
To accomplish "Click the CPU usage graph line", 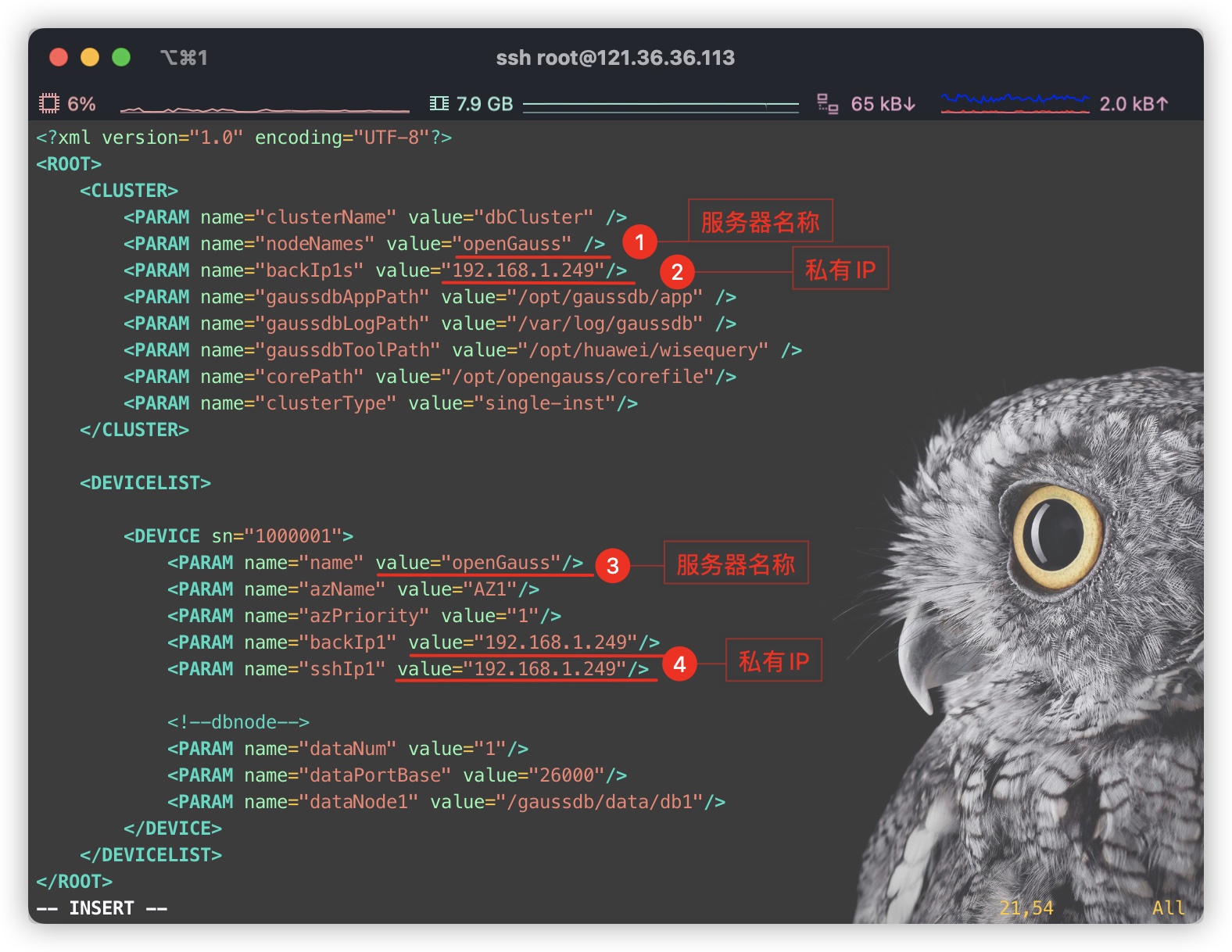I will pyautogui.click(x=265, y=109).
